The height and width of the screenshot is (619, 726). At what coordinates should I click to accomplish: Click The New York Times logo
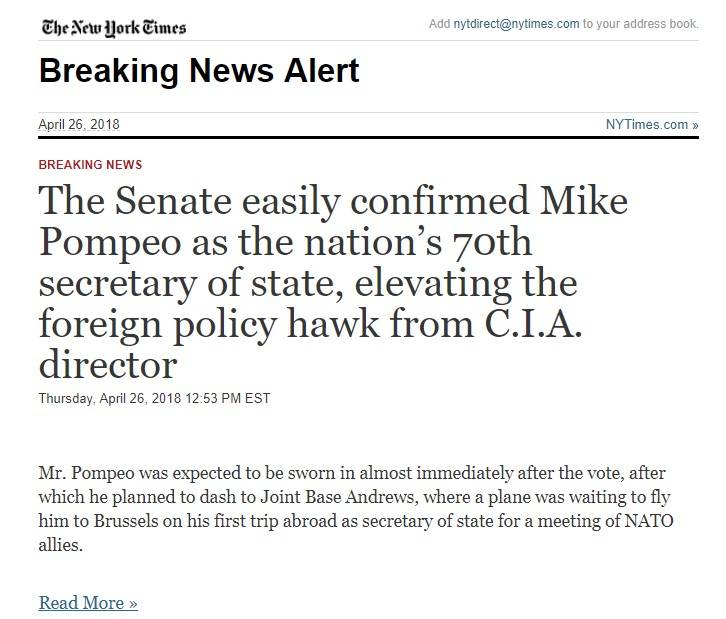(x=111, y=27)
